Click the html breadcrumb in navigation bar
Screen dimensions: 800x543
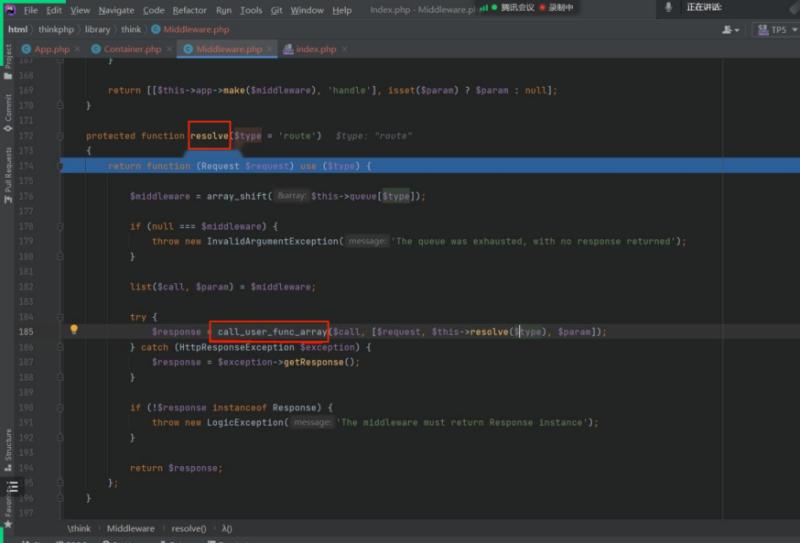18,30
